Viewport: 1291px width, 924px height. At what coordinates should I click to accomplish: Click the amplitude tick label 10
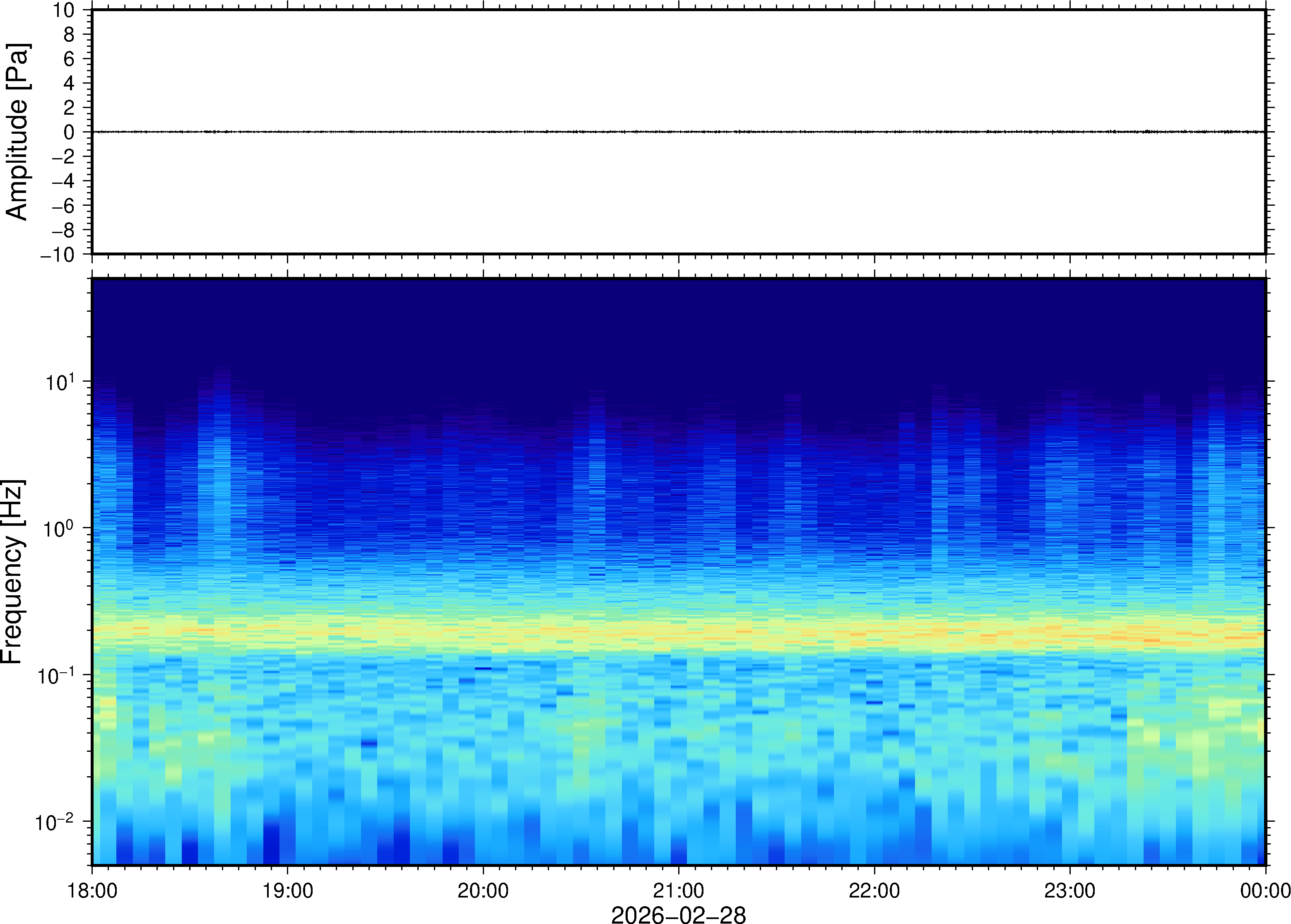click(64, 10)
